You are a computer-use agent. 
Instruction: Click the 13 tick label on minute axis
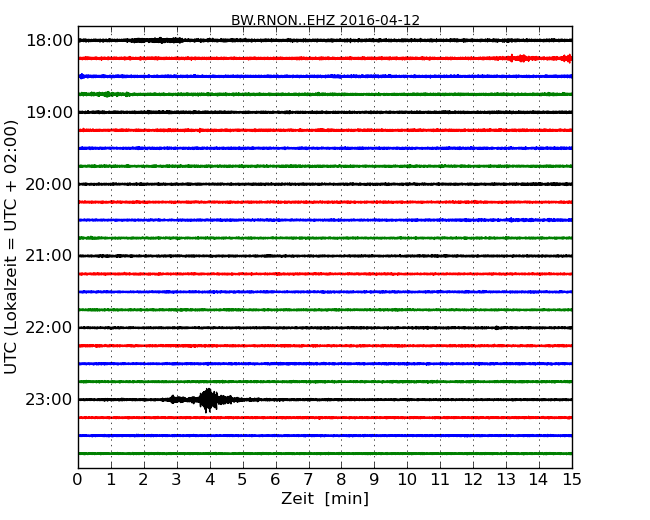(x=506, y=479)
